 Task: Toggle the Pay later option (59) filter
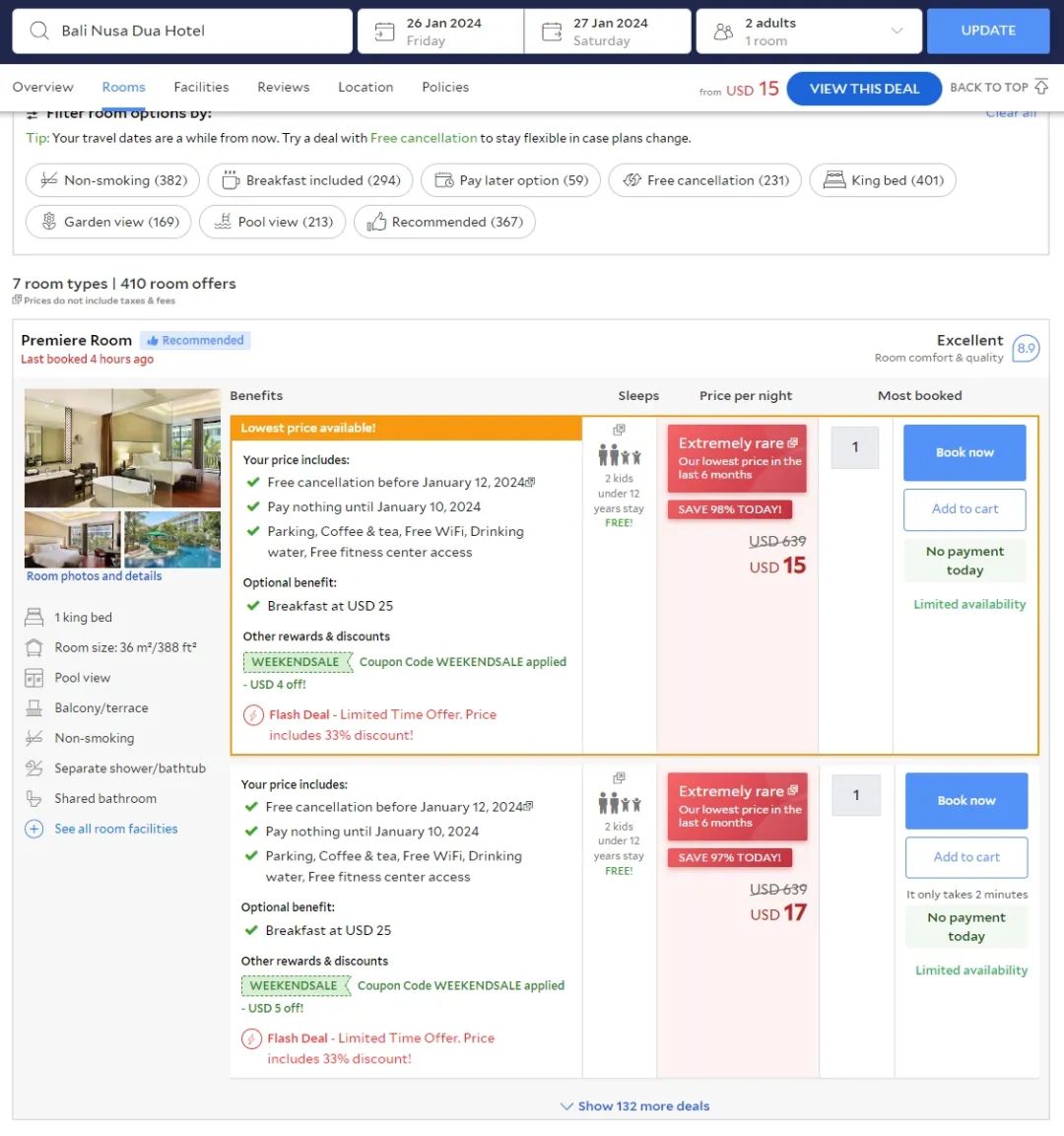point(510,180)
